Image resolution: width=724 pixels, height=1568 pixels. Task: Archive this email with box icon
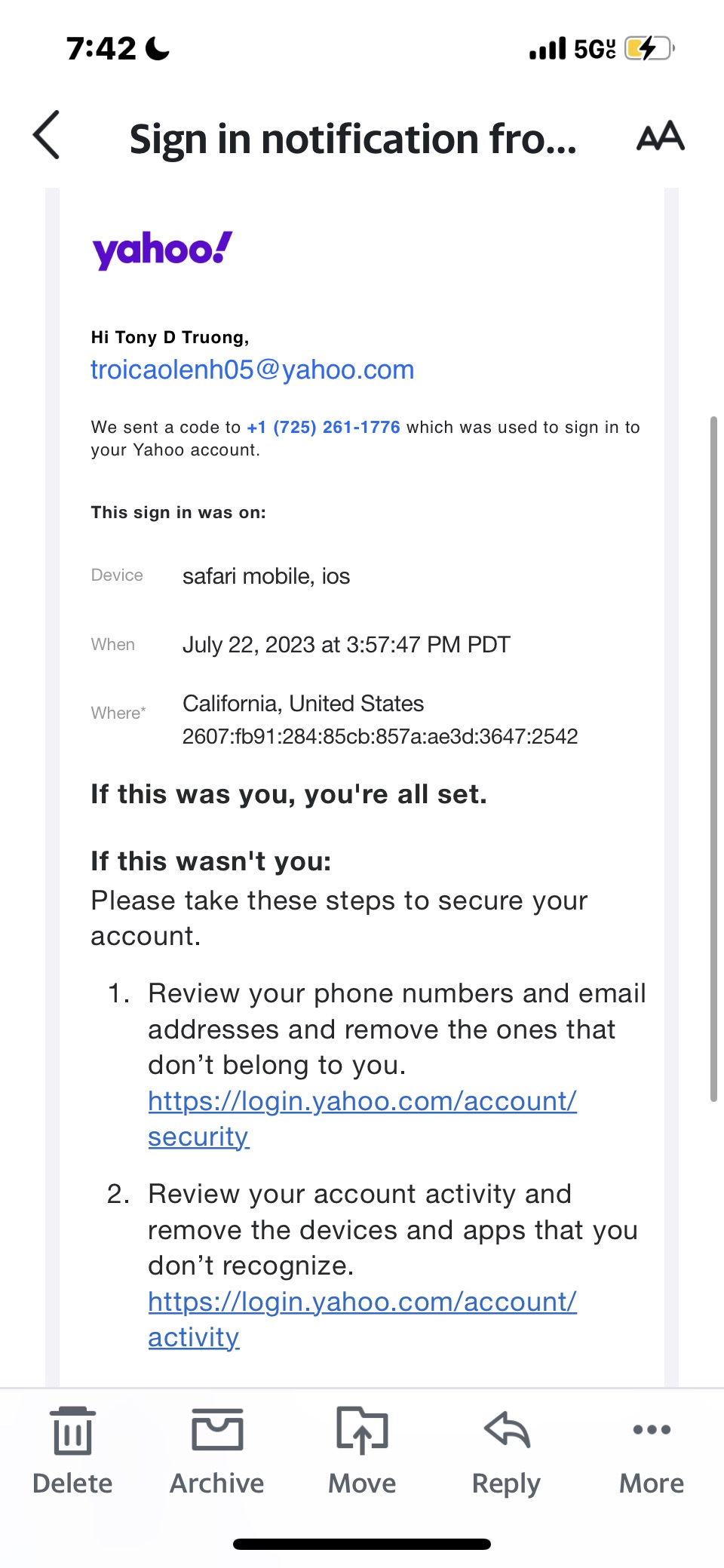pyautogui.click(x=217, y=1431)
